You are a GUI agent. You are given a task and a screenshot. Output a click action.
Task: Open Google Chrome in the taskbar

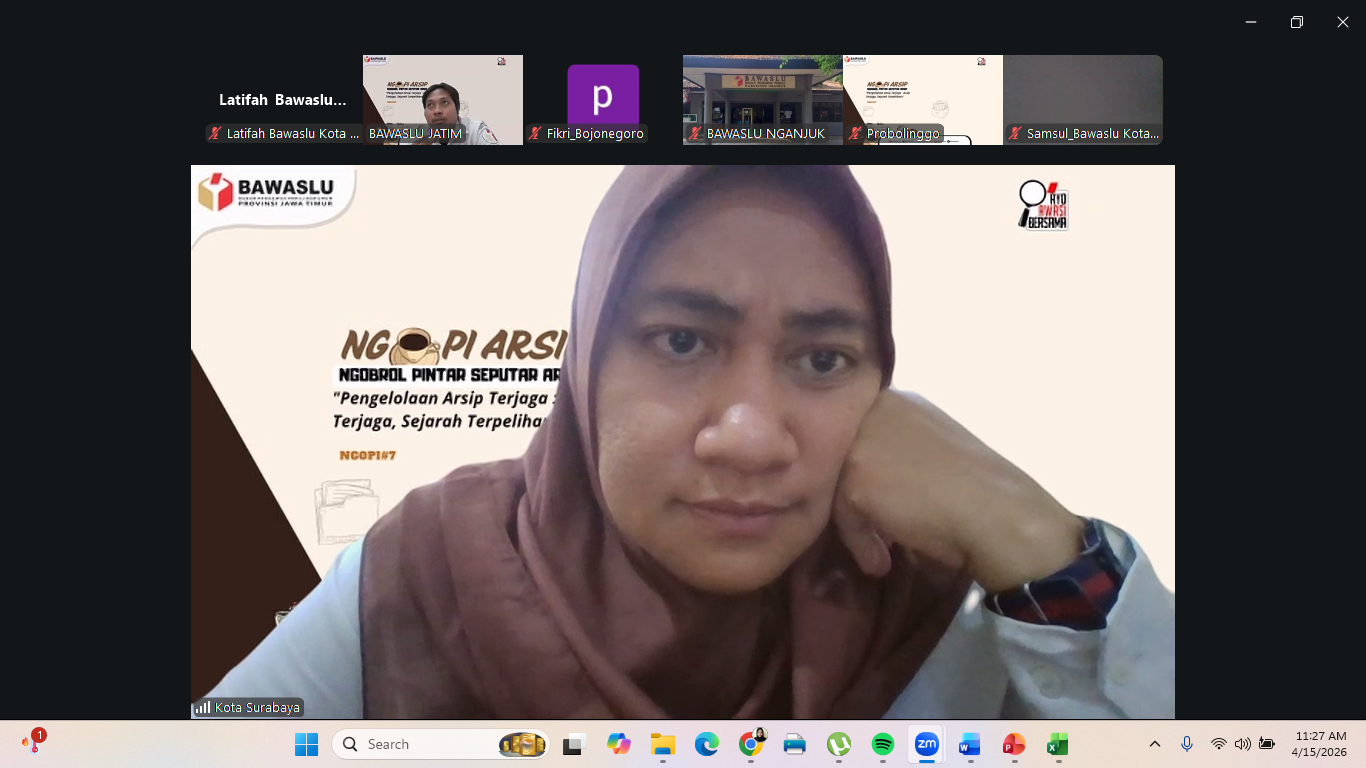[751, 744]
